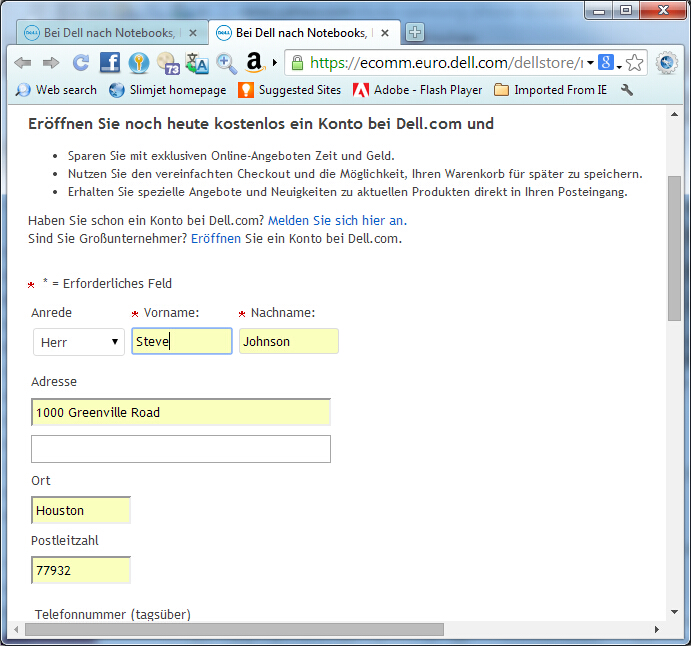
Task: Open the Amazon toolbar icon
Action: point(255,62)
